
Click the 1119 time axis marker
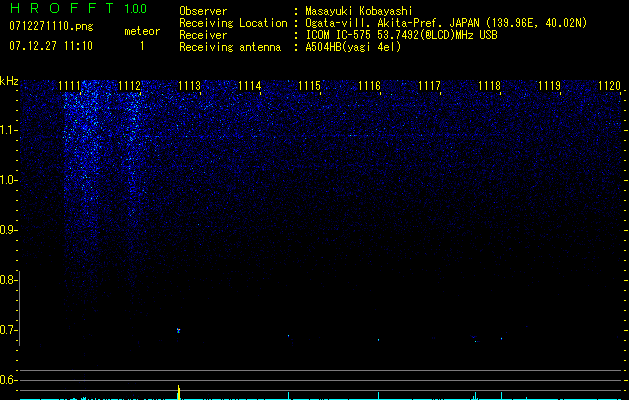click(549, 86)
